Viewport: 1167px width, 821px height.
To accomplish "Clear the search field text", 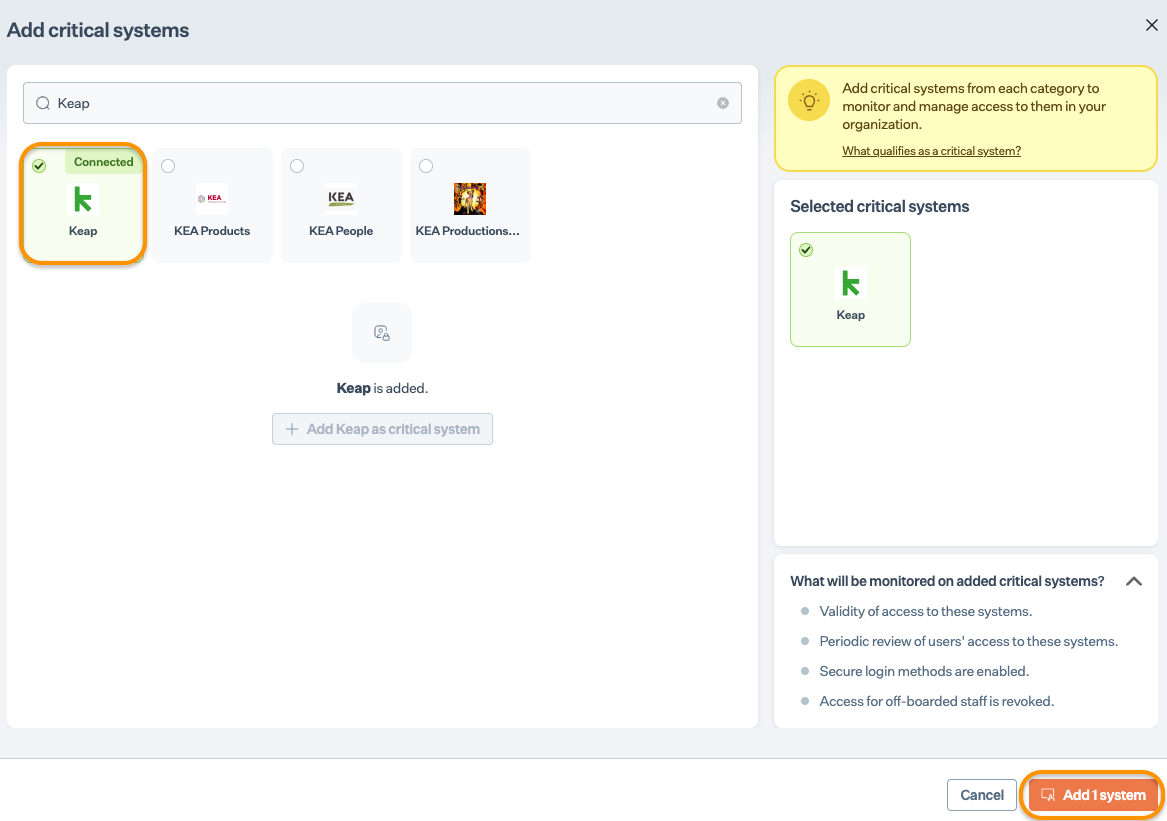I will pyautogui.click(x=723, y=103).
